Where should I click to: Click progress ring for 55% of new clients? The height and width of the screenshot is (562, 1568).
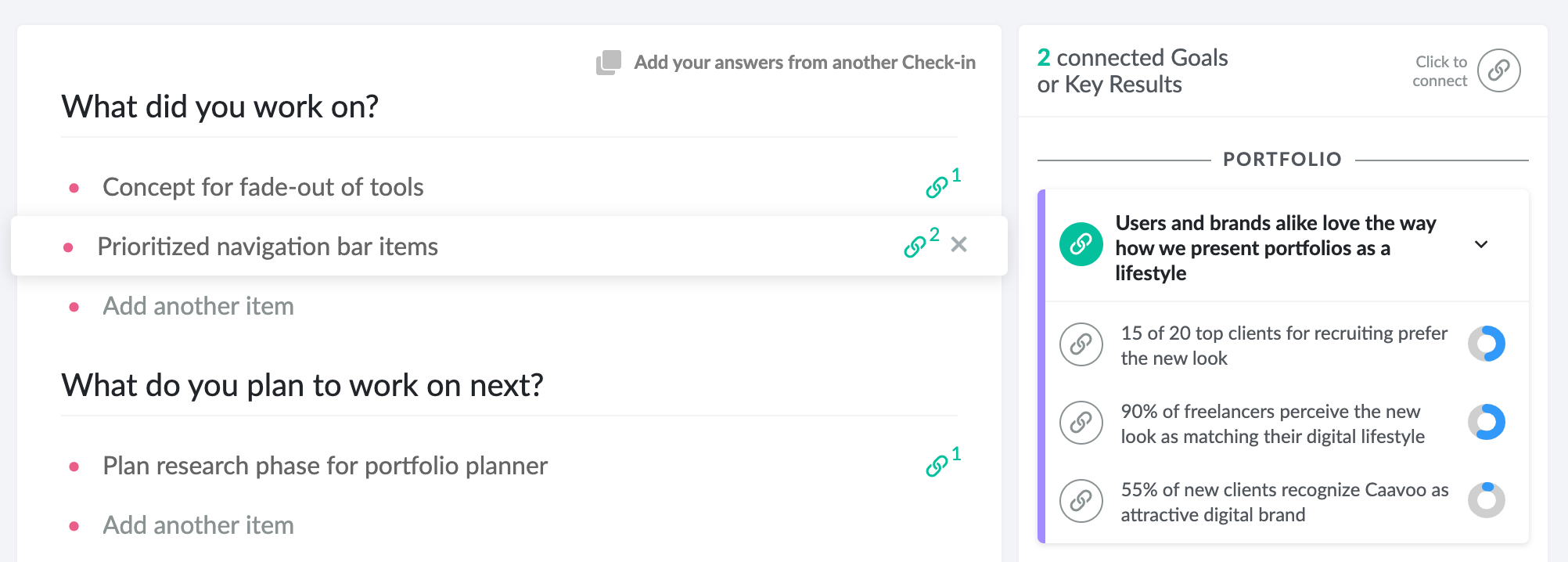click(1487, 500)
